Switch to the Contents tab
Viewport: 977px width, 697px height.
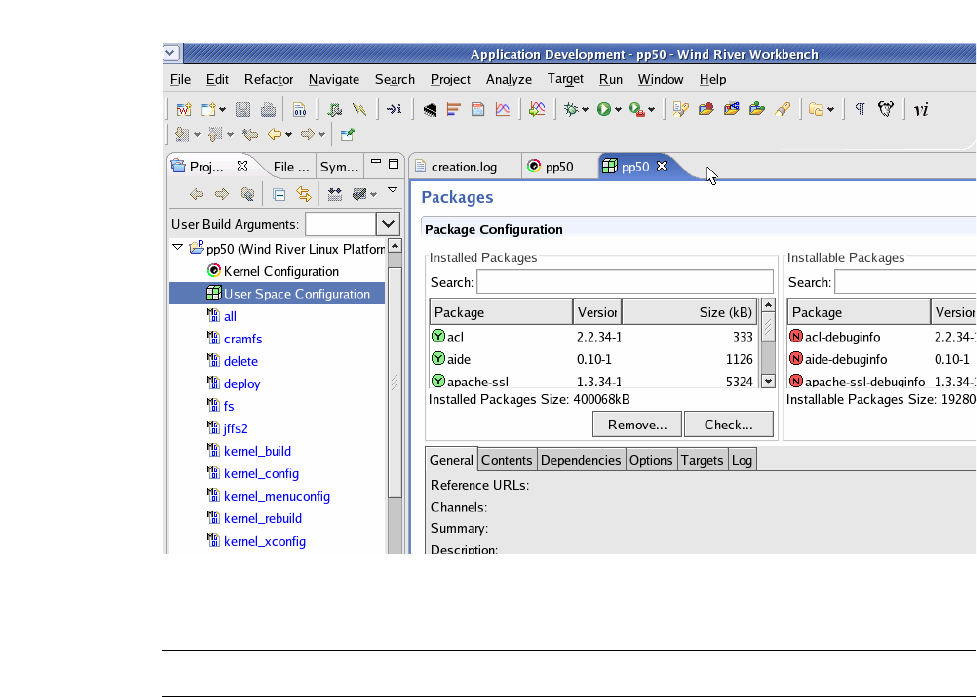(507, 460)
